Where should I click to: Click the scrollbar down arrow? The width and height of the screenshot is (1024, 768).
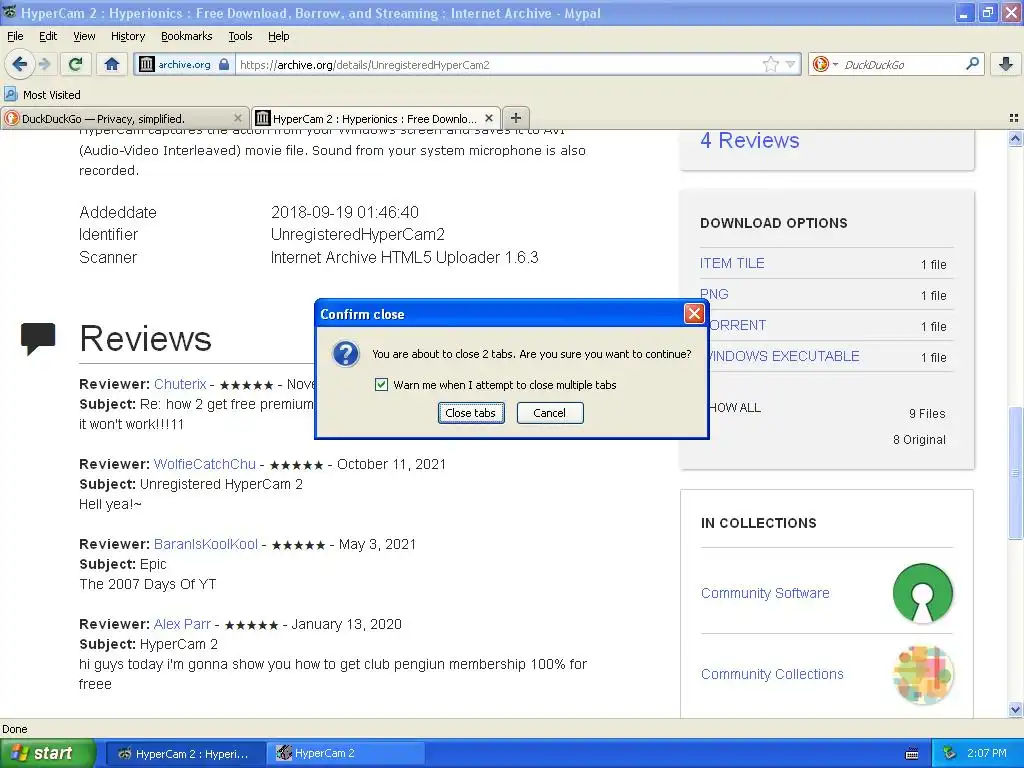coord(1015,709)
